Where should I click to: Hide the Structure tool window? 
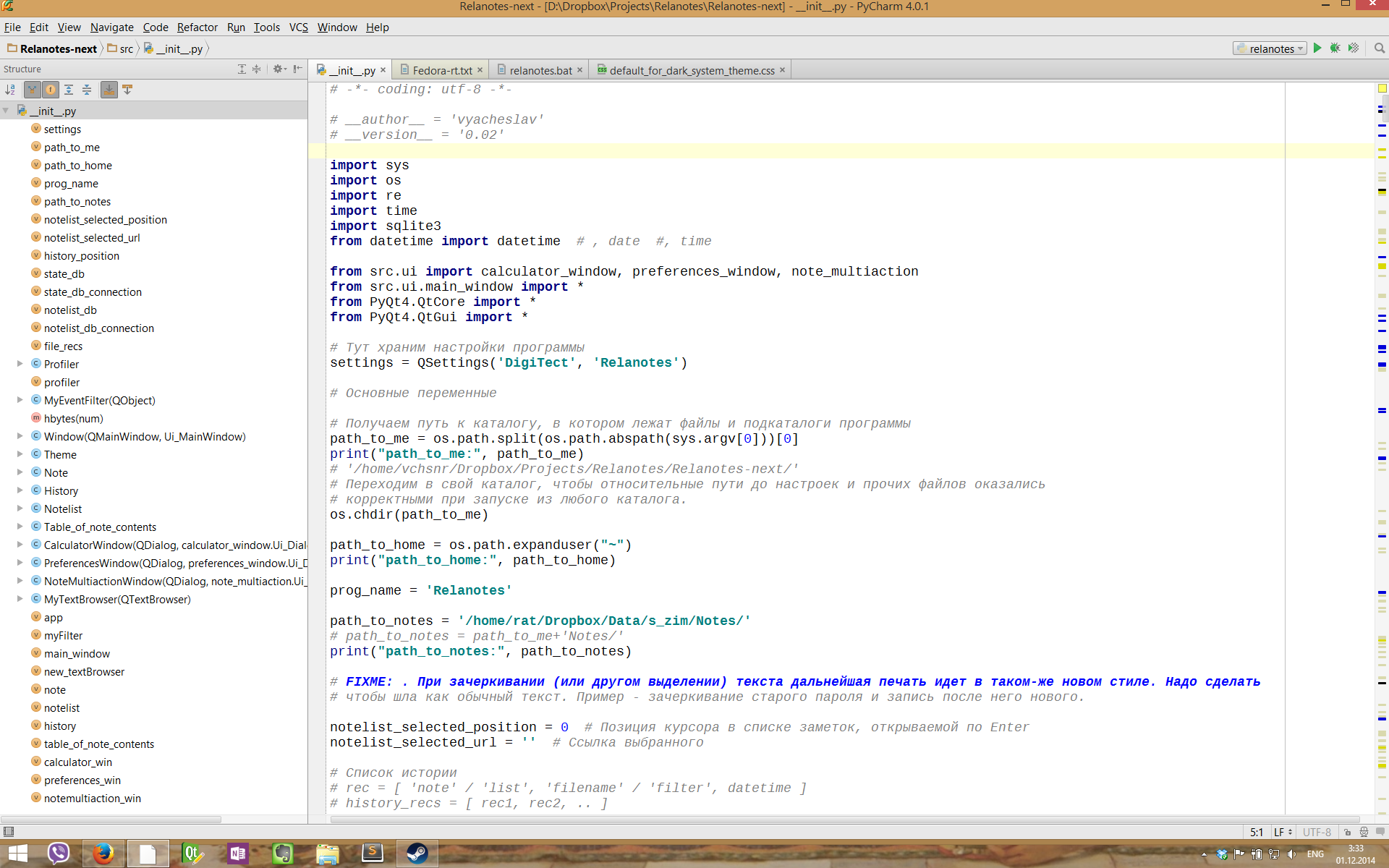click(298, 69)
